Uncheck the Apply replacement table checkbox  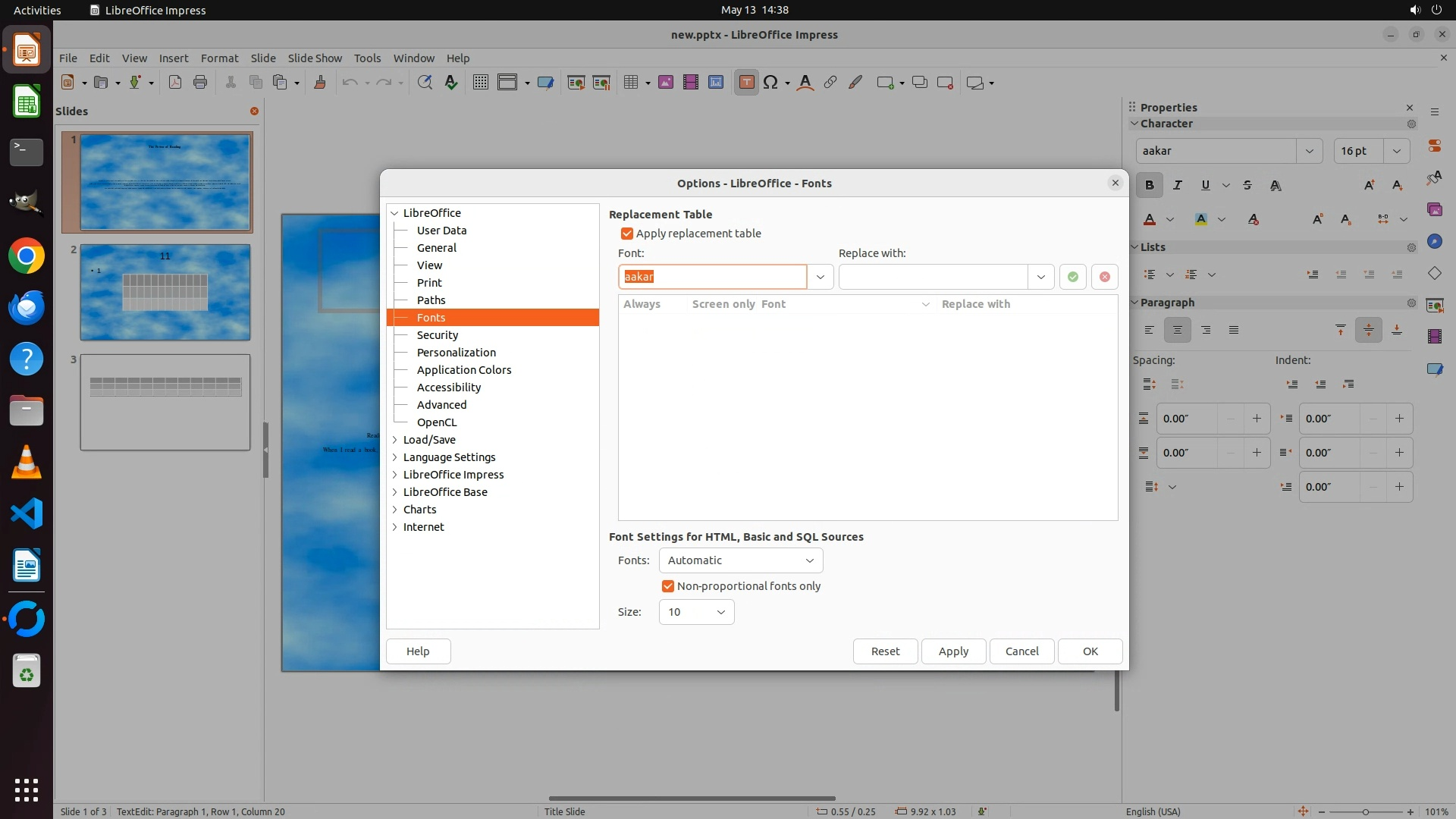click(626, 234)
